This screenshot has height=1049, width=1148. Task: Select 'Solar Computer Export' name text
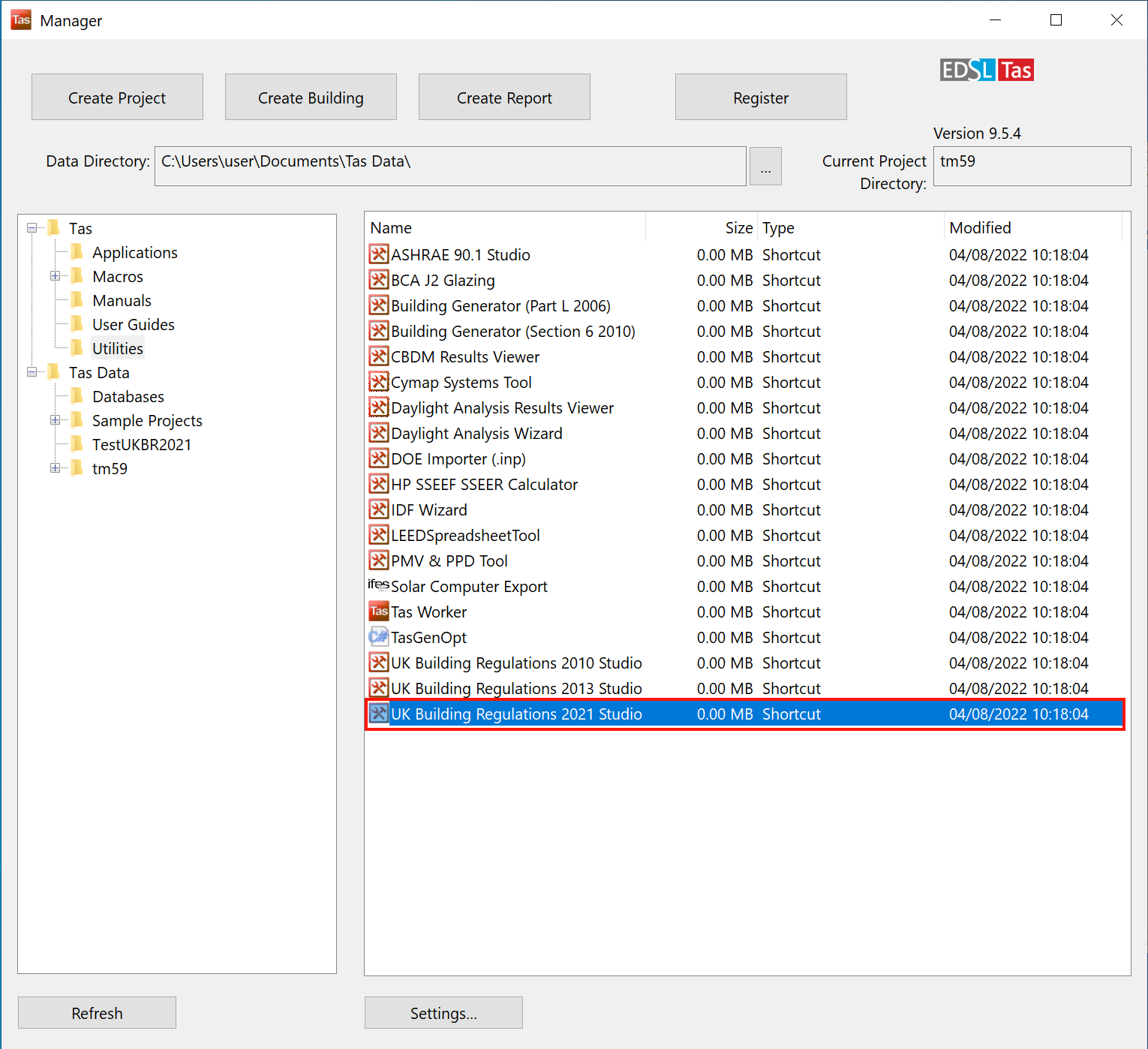point(469,586)
